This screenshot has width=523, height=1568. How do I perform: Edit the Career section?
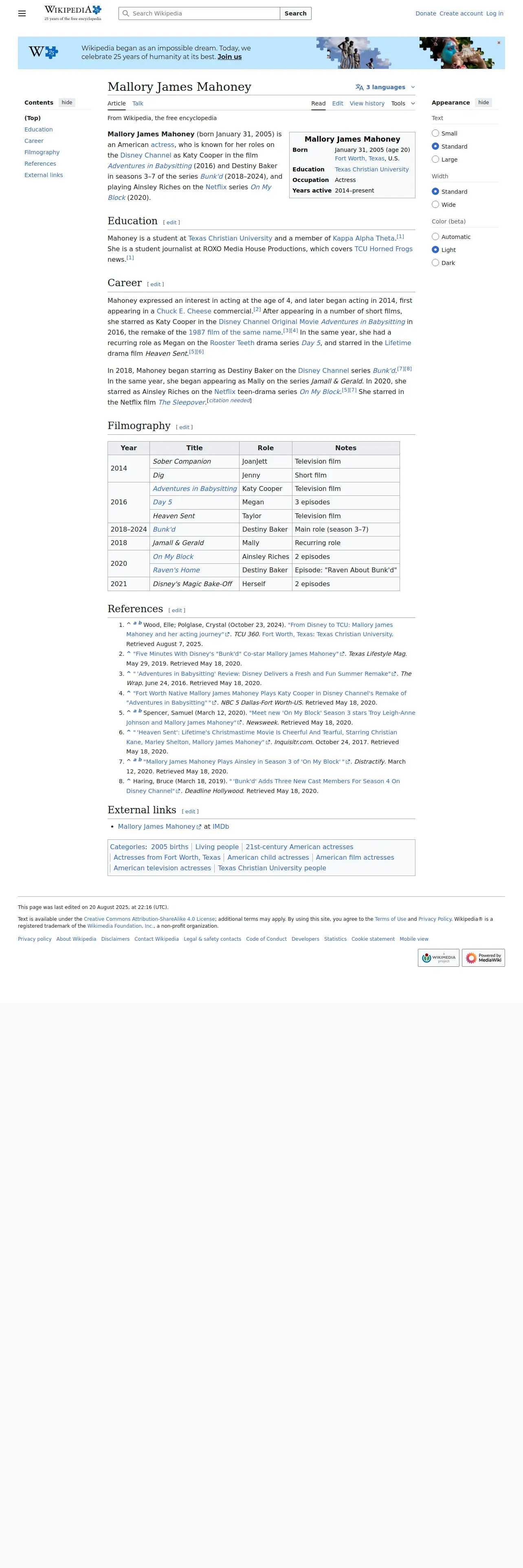coord(156,284)
